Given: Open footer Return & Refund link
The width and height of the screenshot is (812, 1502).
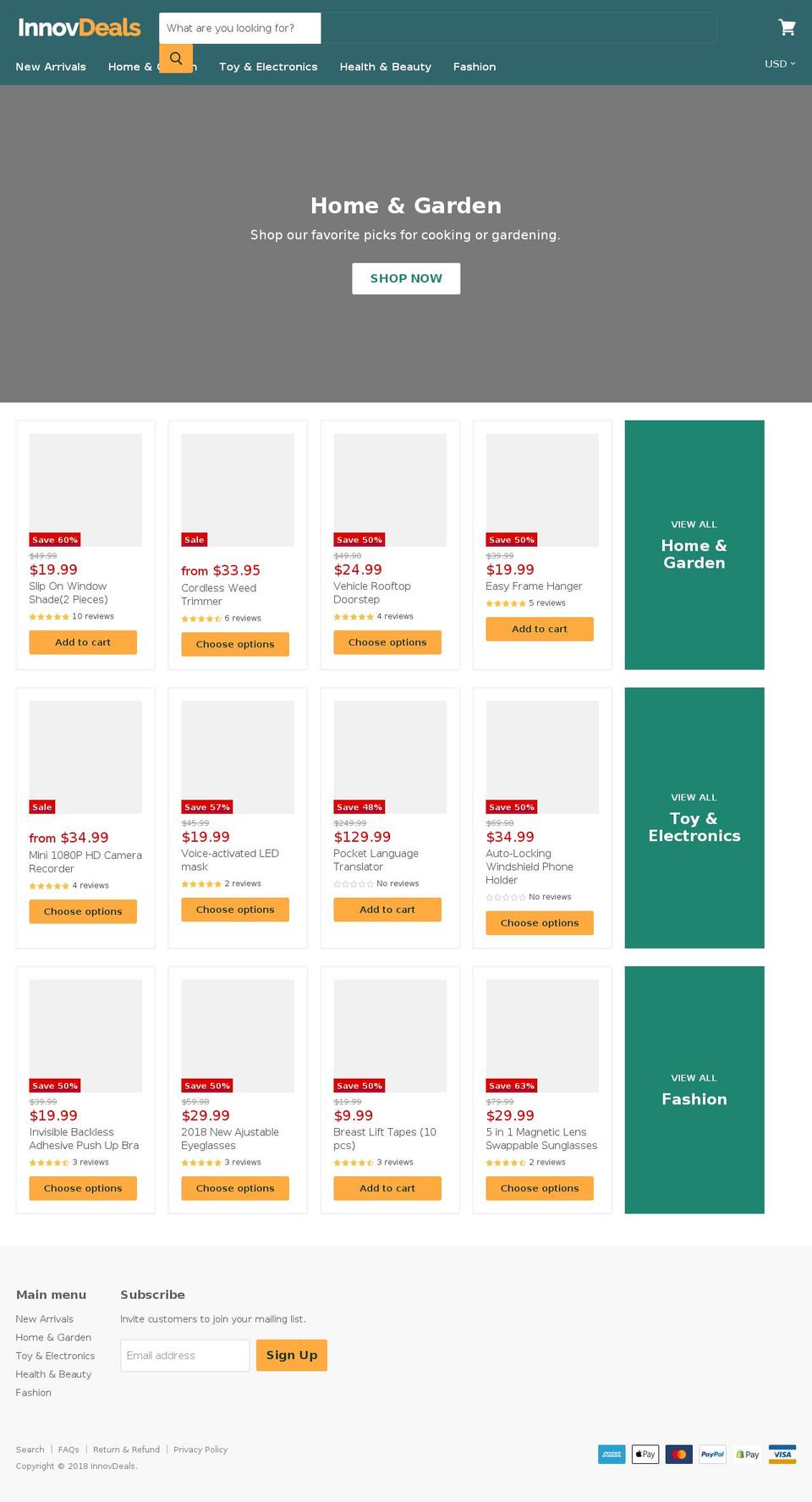Looking at the screenshot, I should click(126, 1450).
